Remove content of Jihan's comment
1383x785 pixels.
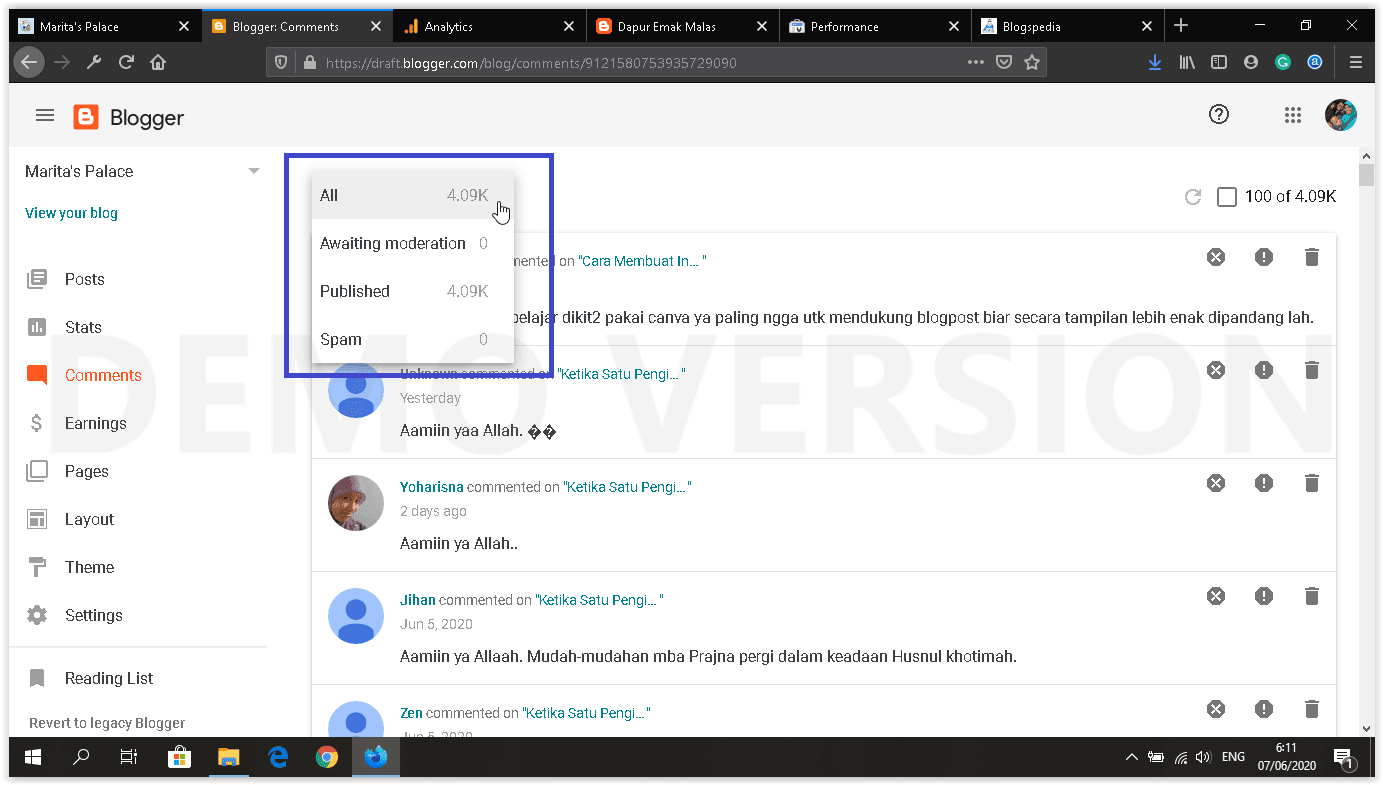pos(1215,596)
